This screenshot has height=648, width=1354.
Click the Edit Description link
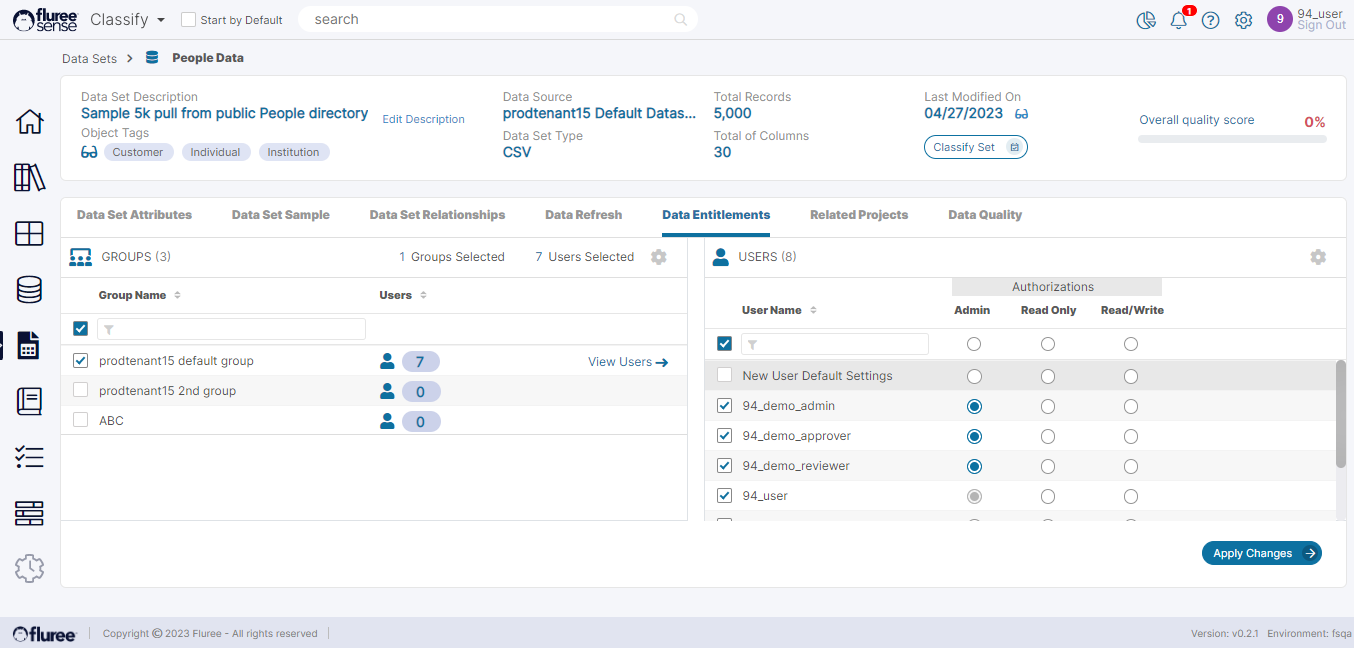[423, 119]
